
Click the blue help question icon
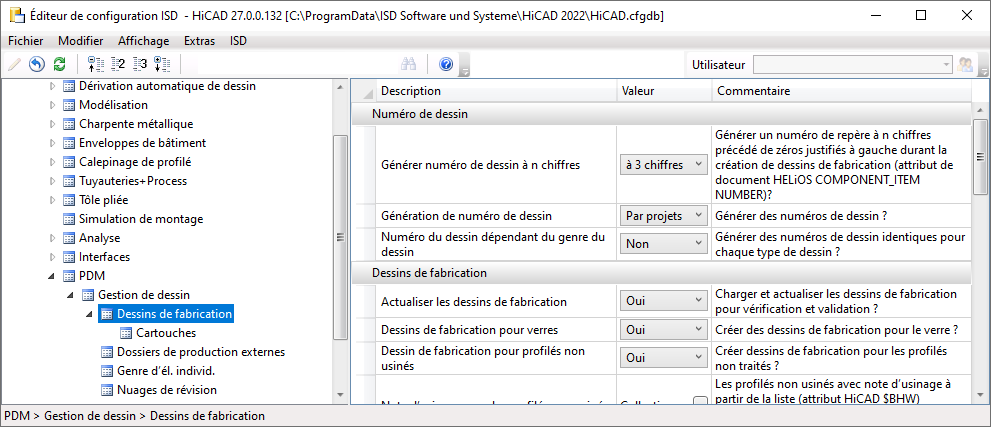pos(446,65)
